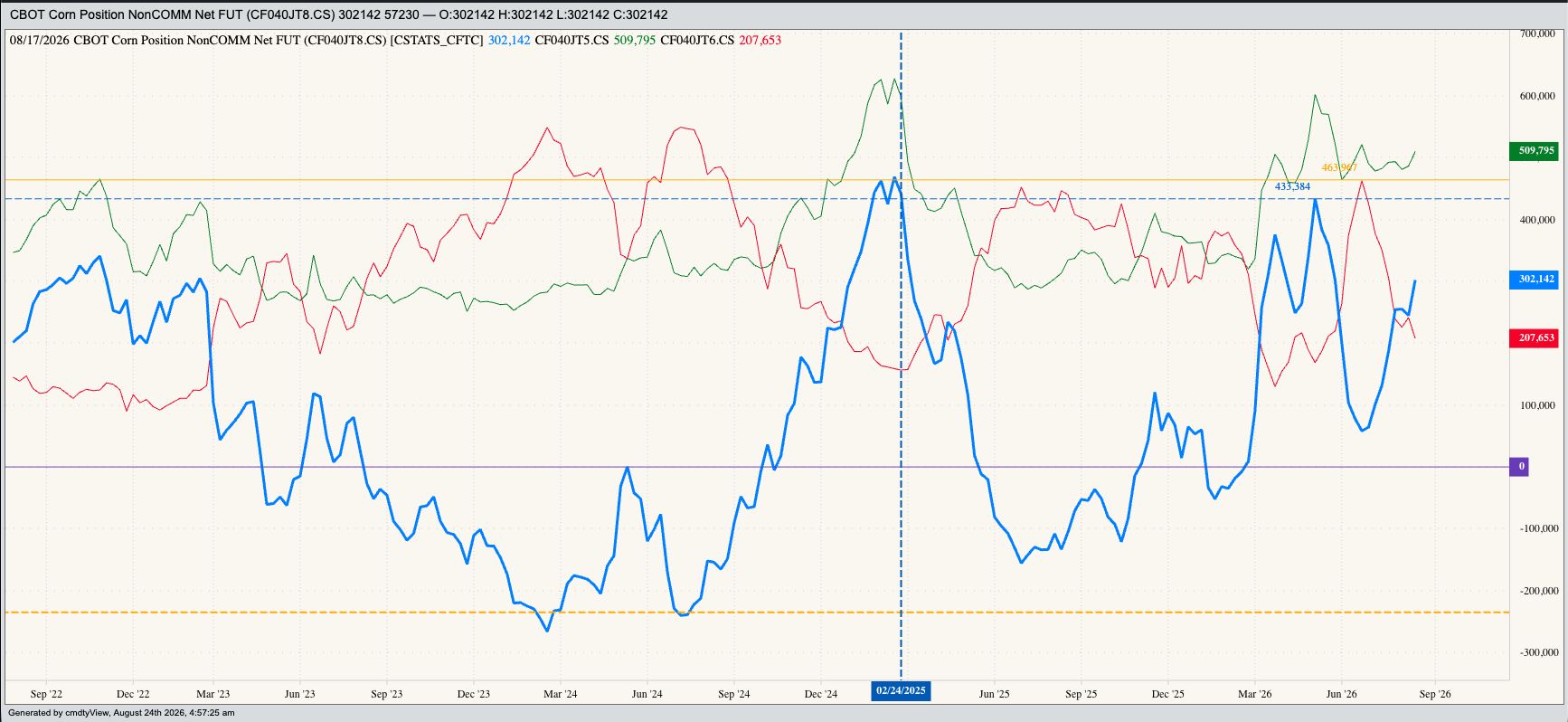Click the Dec '24 x-axis label

pyautogui.click(x=820, y=694)
